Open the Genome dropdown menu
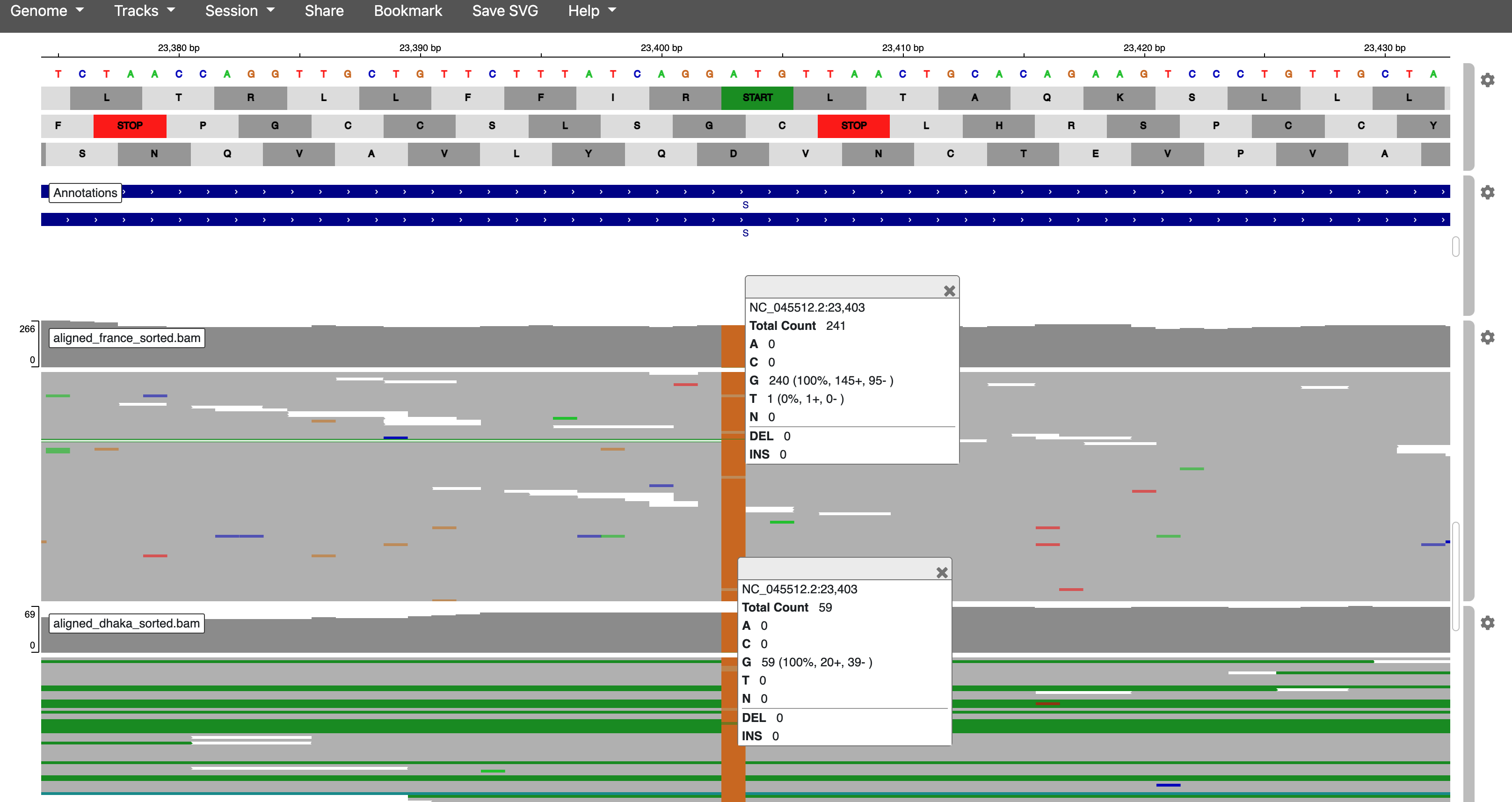 pos(47,11)
